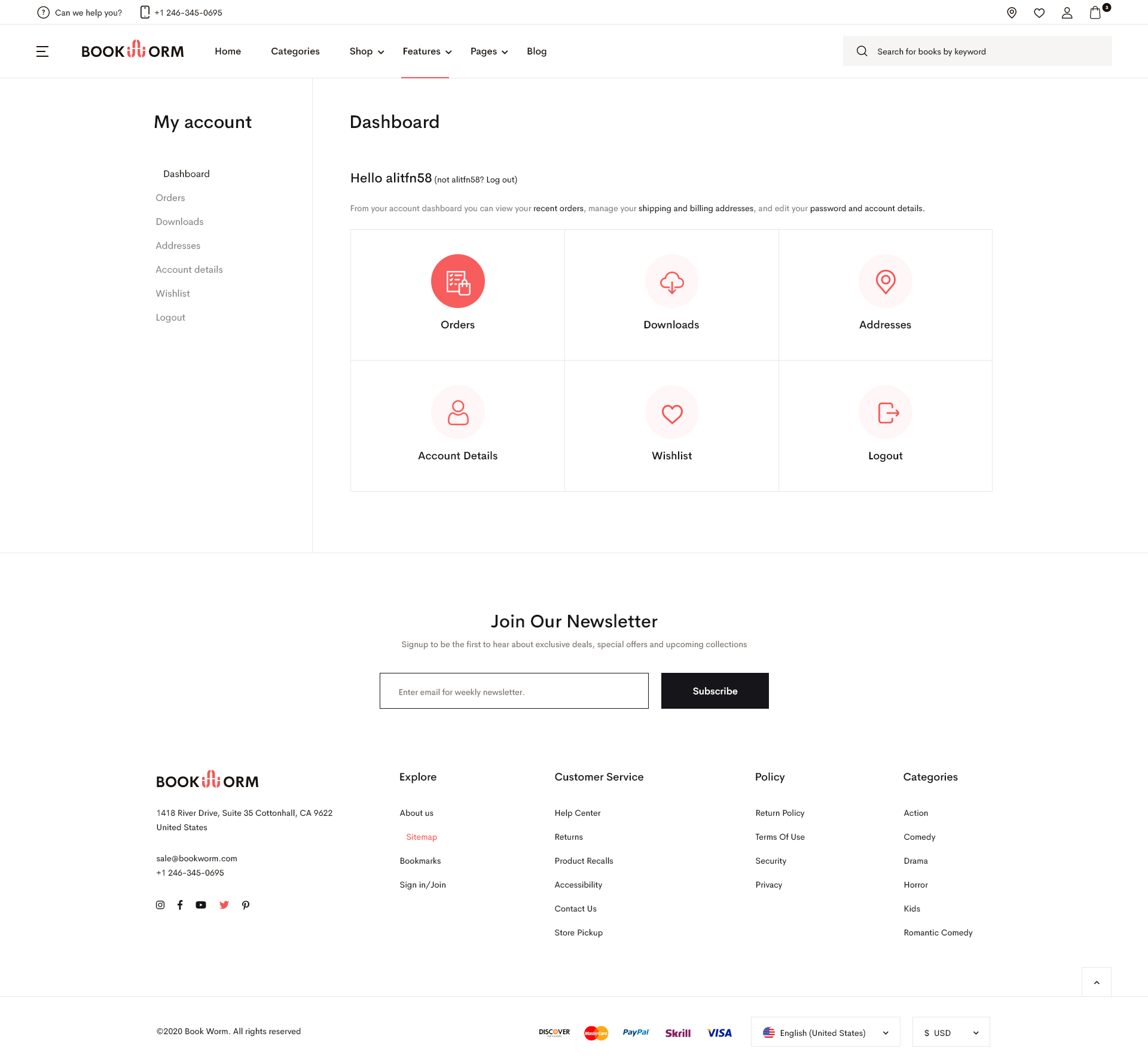Click the store location pin icon in header
The width and height of the screenshot is (1148, 1064).
(1012, 13)
